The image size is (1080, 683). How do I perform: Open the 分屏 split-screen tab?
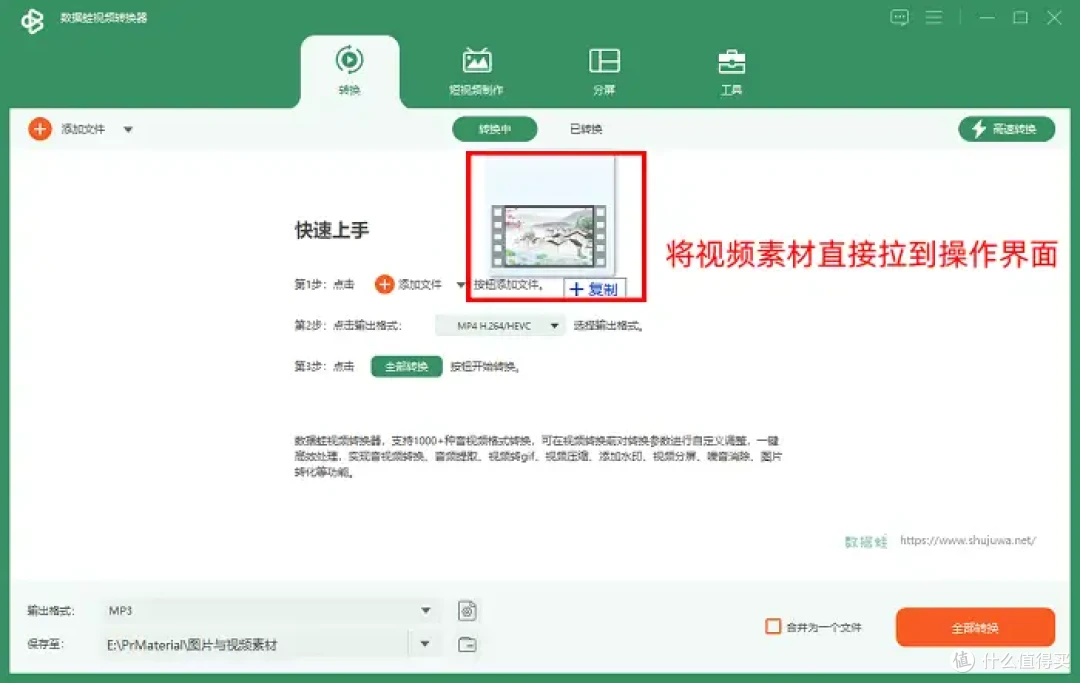(x=604, y=72)
